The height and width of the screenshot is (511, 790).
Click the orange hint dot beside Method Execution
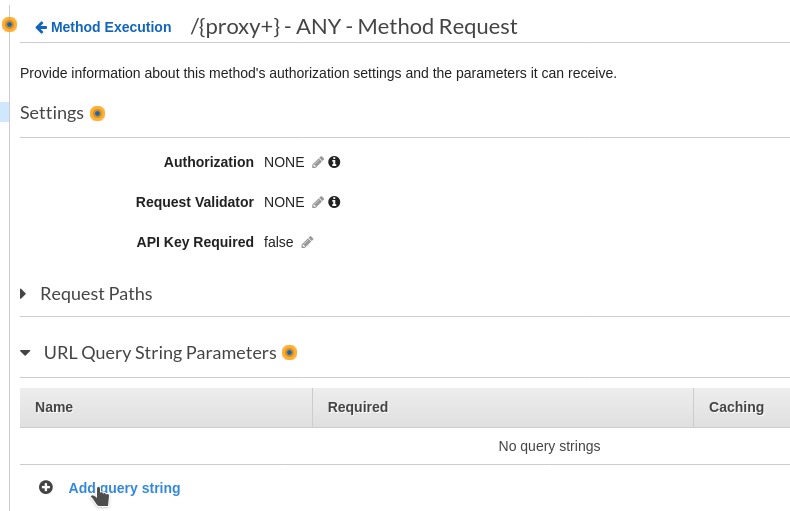coord(9,24)
